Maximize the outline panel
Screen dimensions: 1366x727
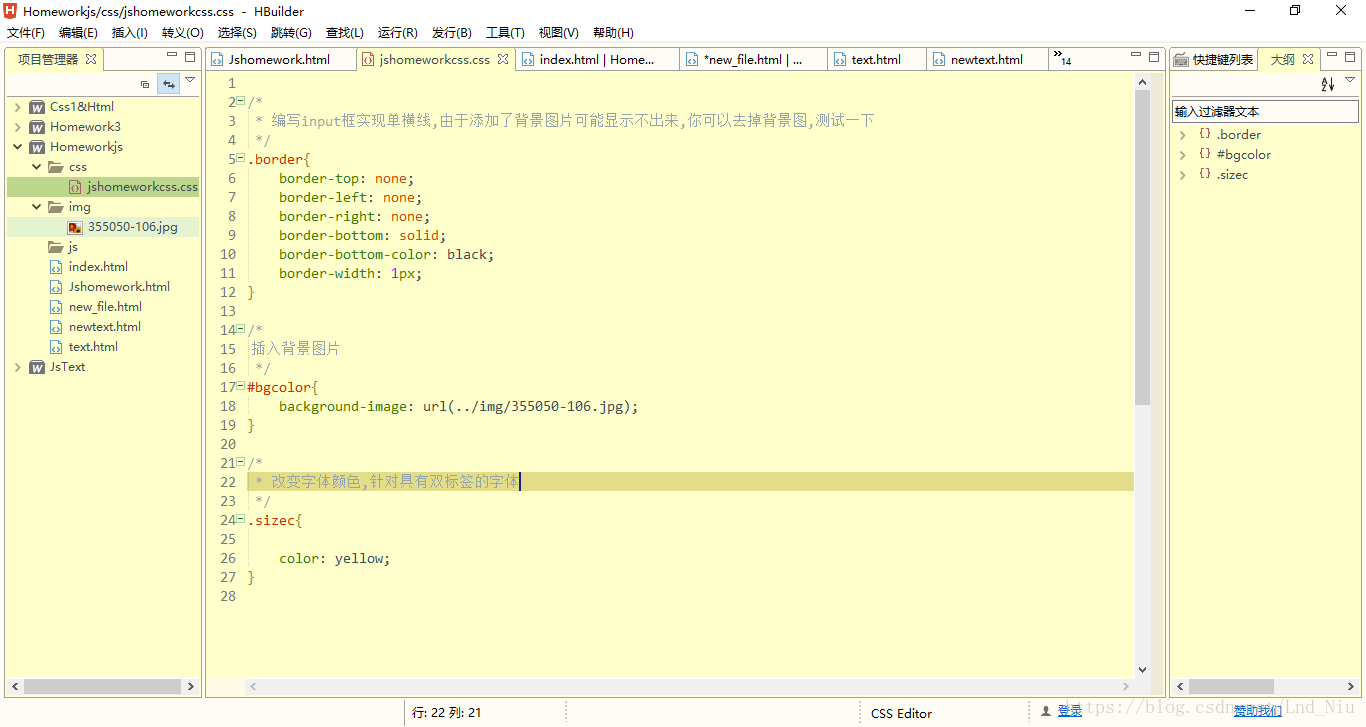[x=1350, y=57]
